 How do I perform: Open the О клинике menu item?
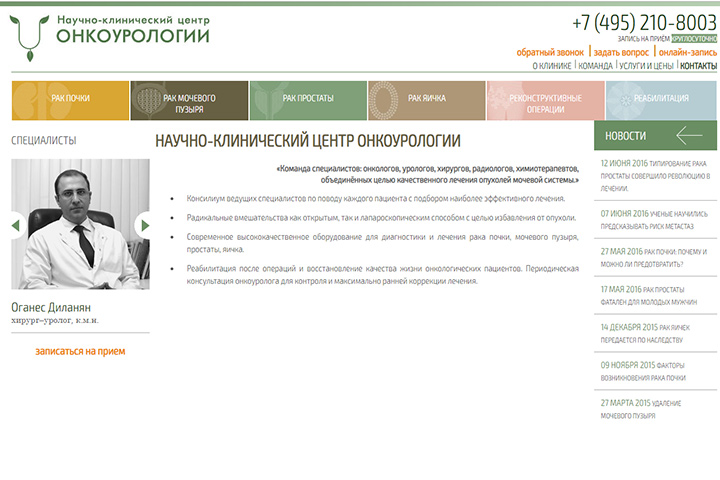(552, 66)
